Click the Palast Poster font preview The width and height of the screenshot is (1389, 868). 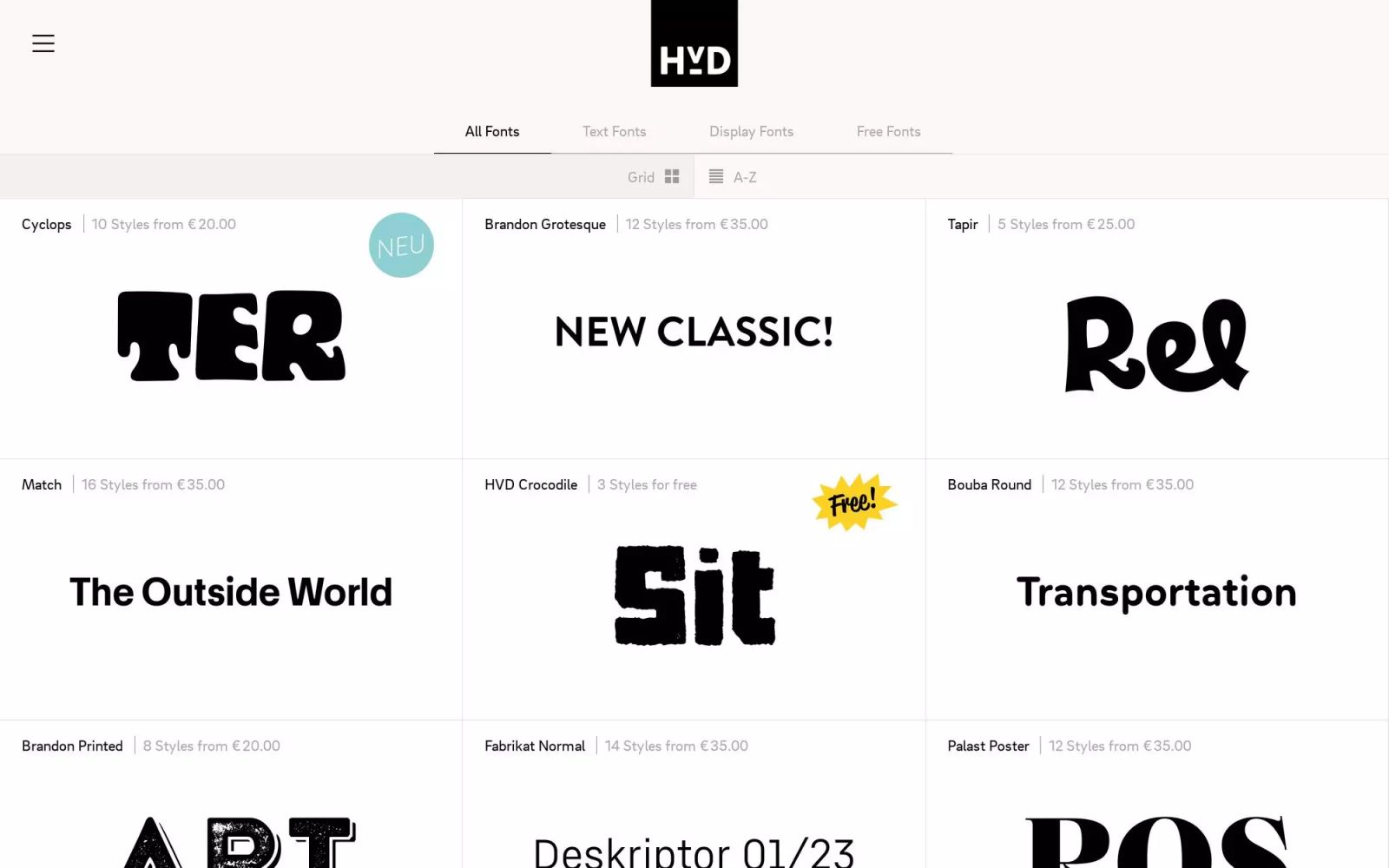click(1157, 842)
